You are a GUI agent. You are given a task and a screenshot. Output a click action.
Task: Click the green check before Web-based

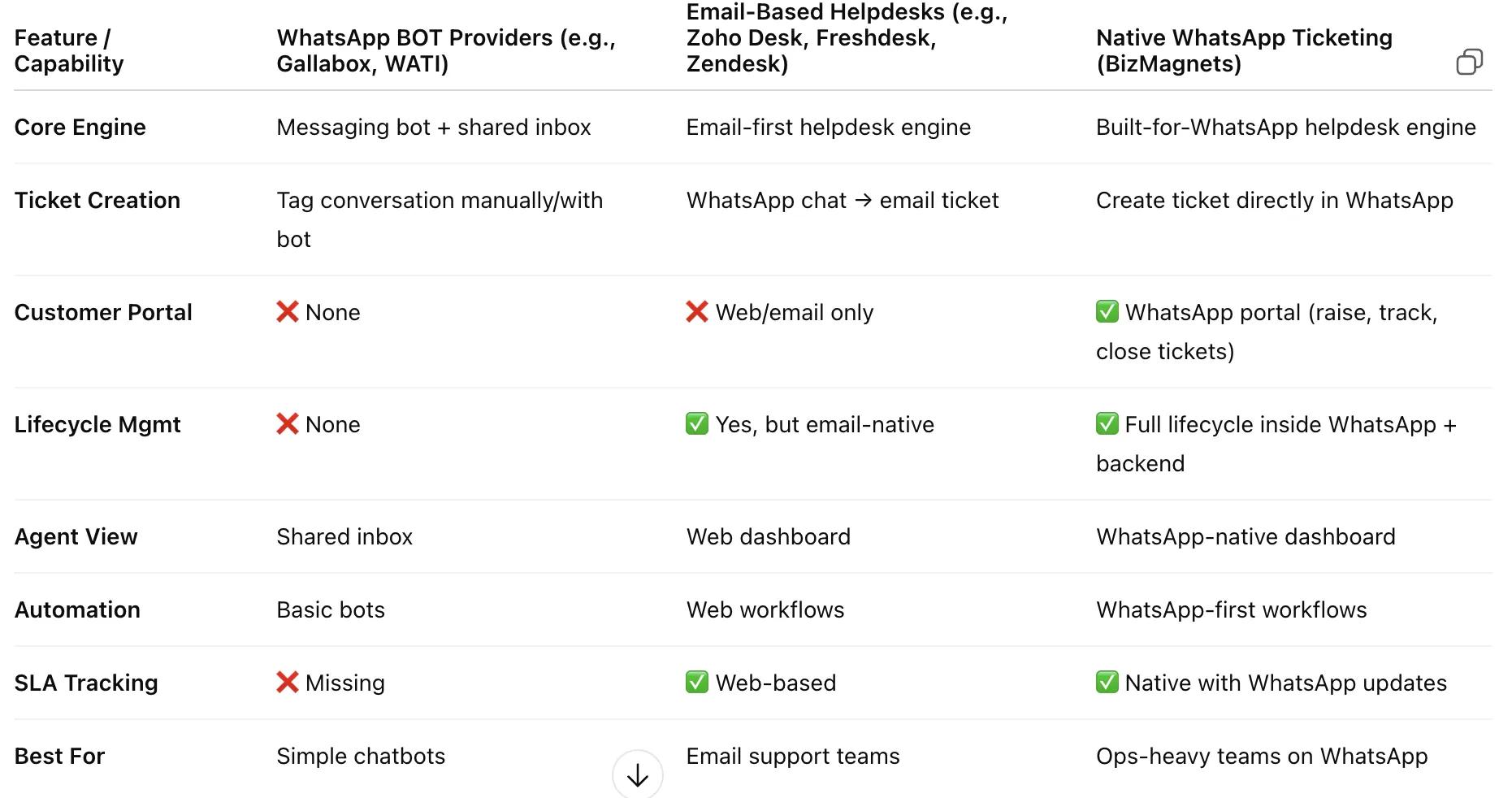click(697, 682)
